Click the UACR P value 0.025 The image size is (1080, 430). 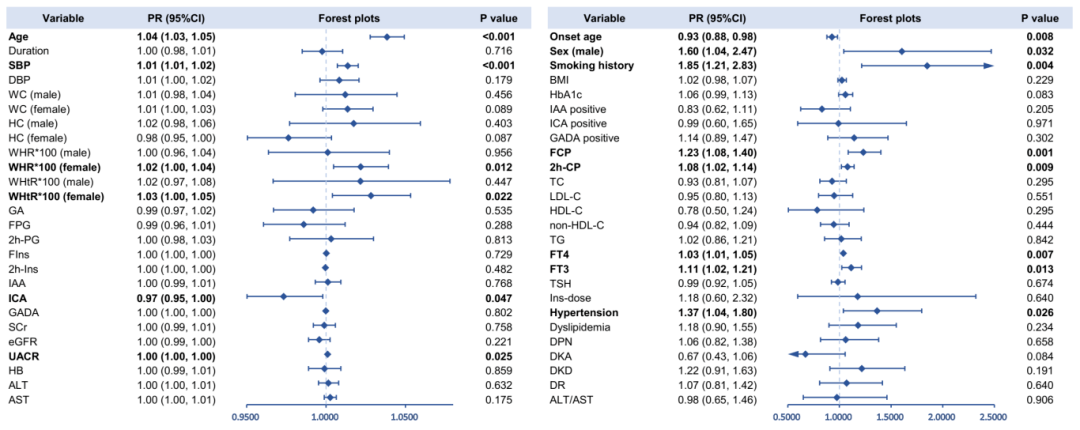(496, 354)
